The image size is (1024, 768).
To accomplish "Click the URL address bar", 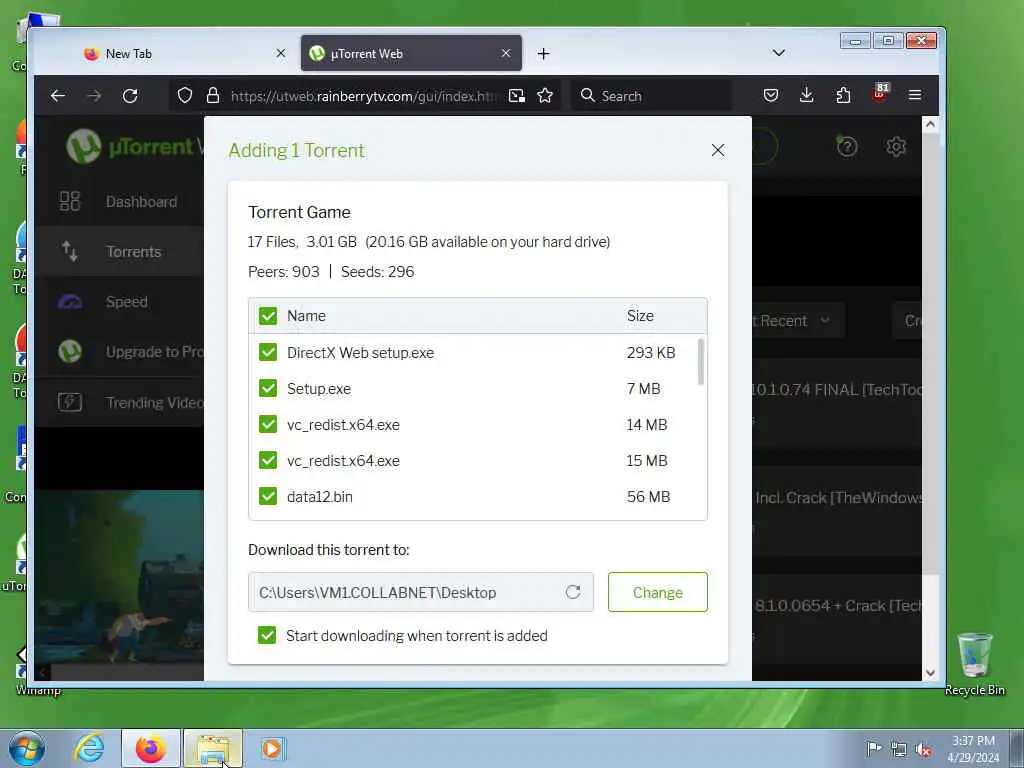I will coord(364,96).
